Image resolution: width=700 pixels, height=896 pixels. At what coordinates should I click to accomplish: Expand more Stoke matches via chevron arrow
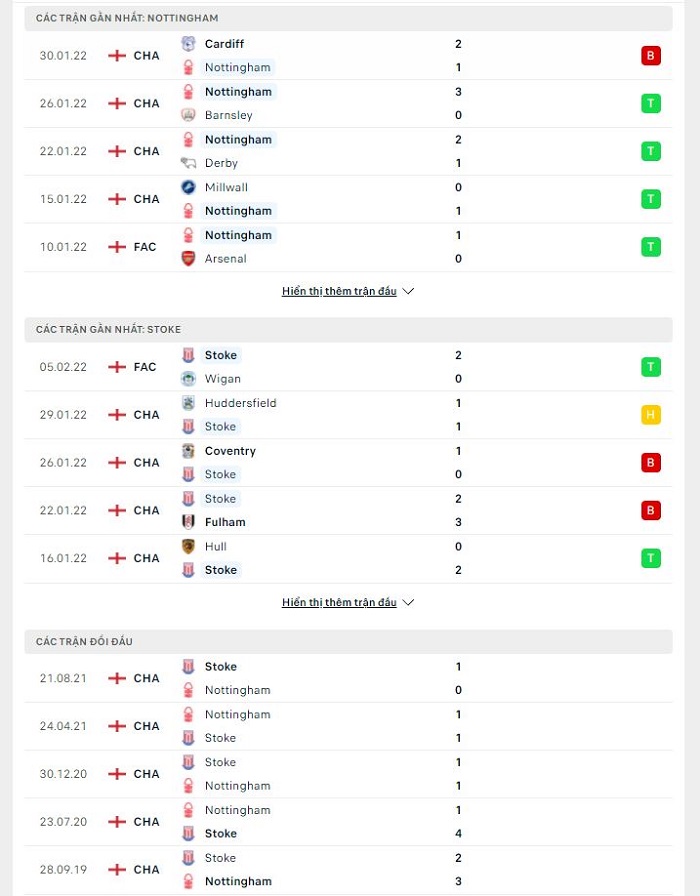pos(408,602)
